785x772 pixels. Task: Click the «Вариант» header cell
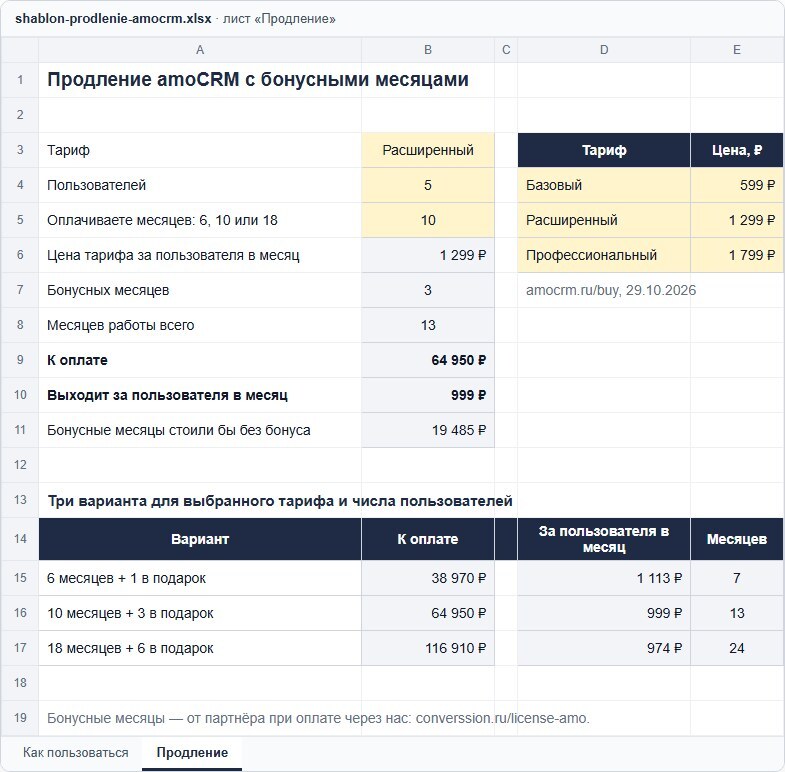tap(200, 539)
